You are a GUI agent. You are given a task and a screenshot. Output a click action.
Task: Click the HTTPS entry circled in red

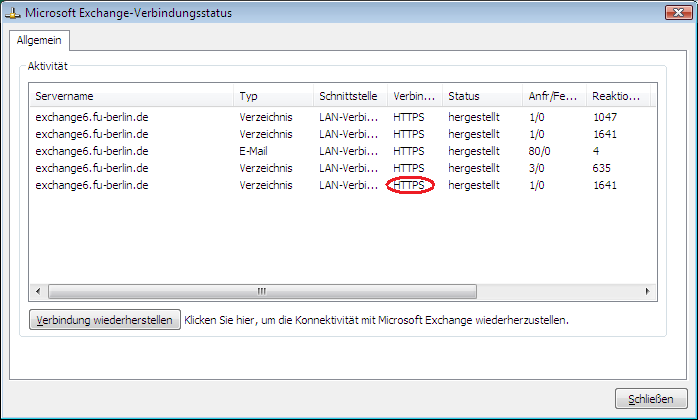(410, 185)
